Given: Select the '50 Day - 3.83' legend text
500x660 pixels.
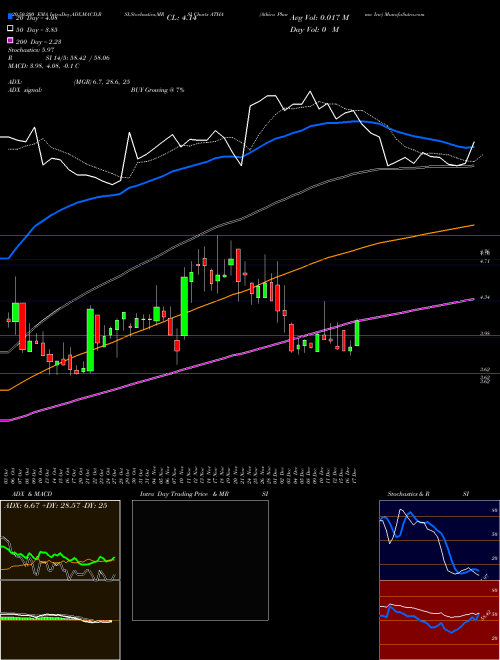Looking at the screenshot, I should coord(37,30).
